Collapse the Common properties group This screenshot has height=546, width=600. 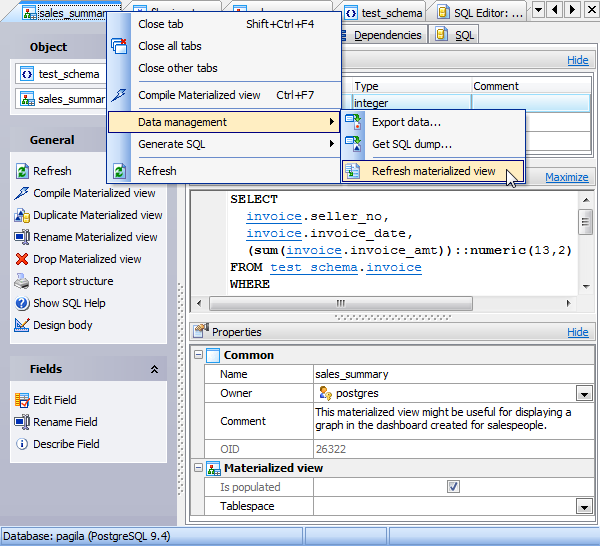198,355
